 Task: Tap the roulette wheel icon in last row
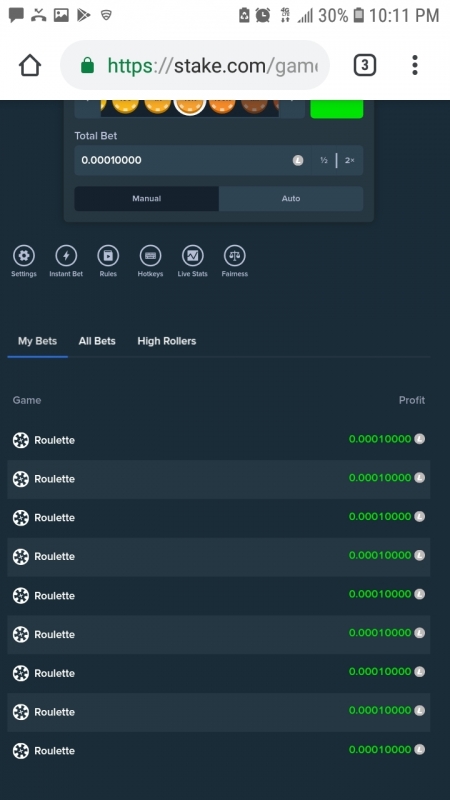[21, 751]
